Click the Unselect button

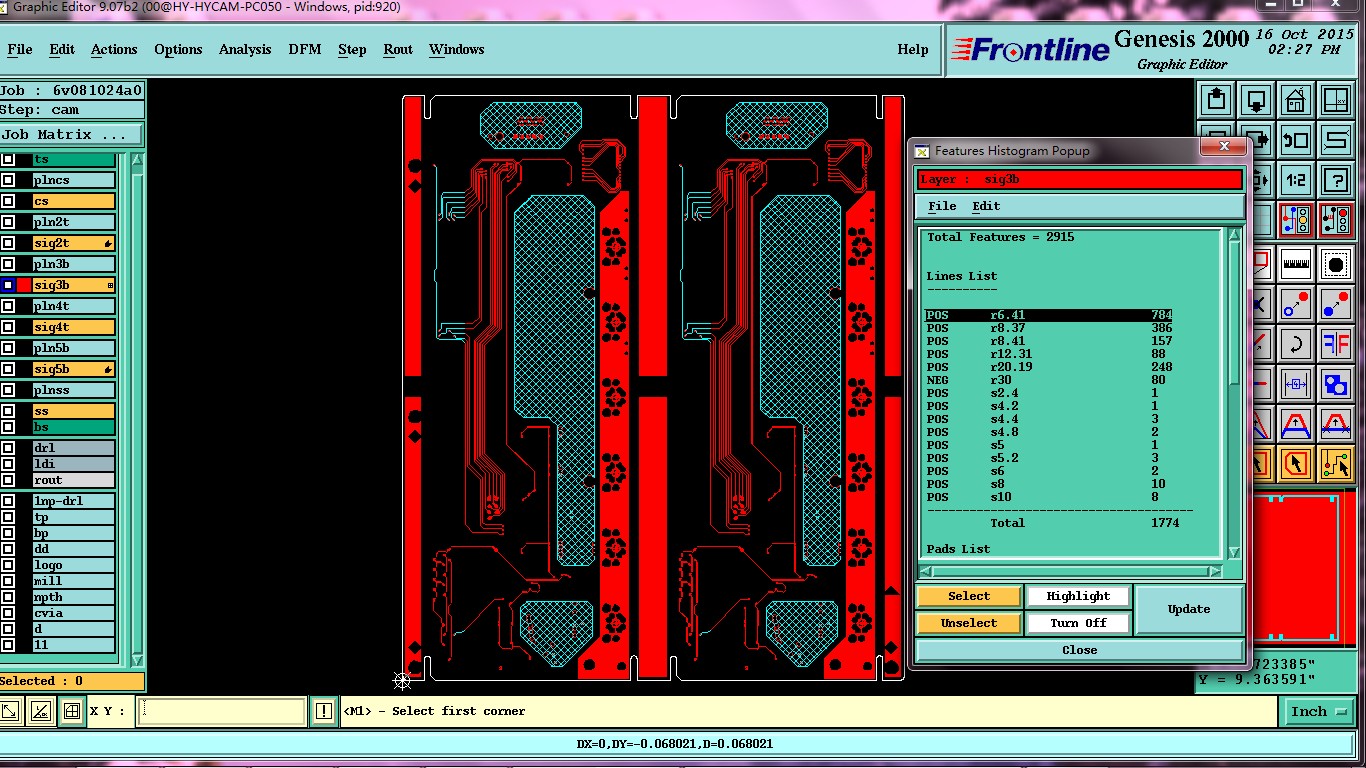coord(969,623)
